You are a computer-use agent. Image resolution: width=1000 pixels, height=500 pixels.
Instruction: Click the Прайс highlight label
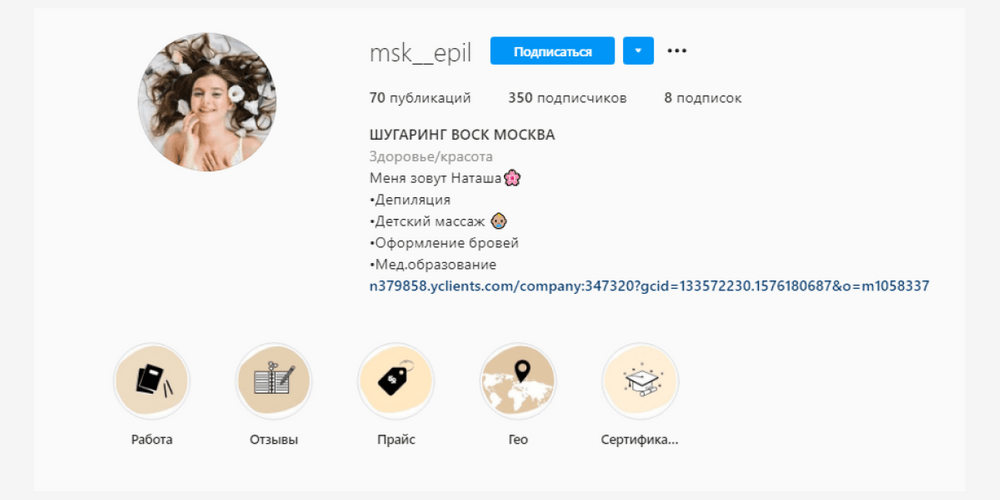(396, 440)
